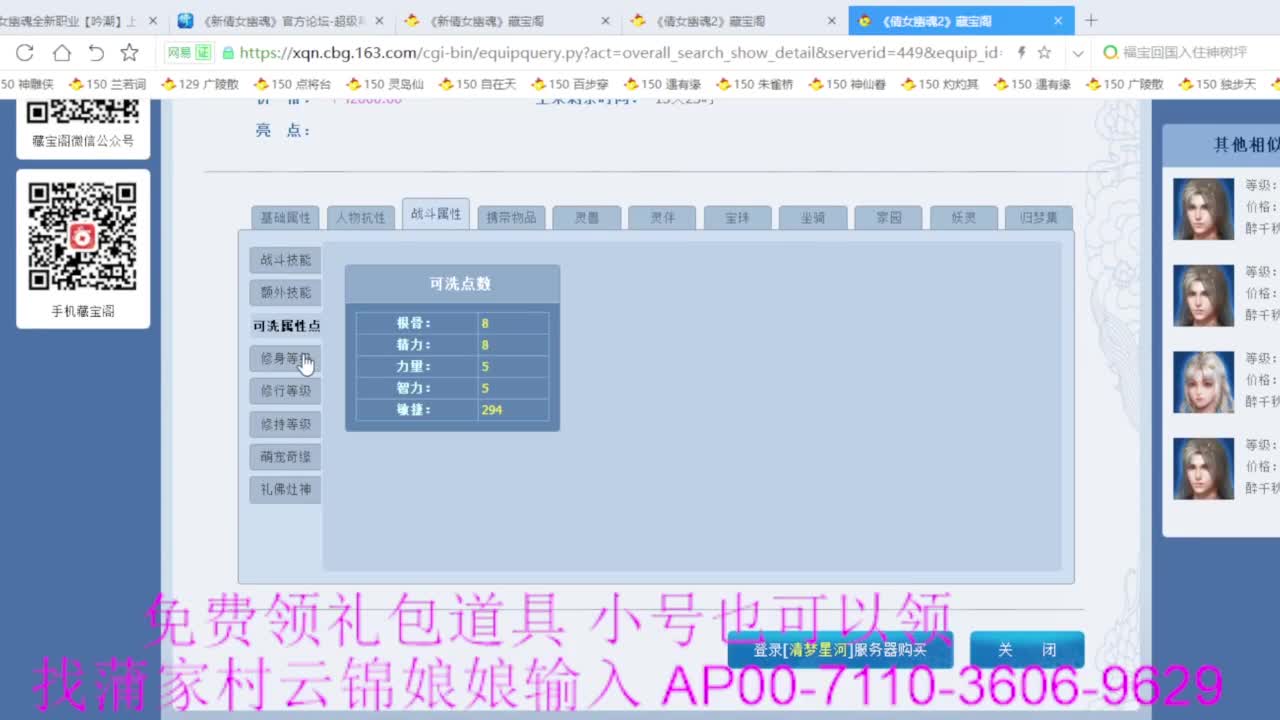
Task: Switch to the 妖灵 tab
Action: tap(964, 218)
